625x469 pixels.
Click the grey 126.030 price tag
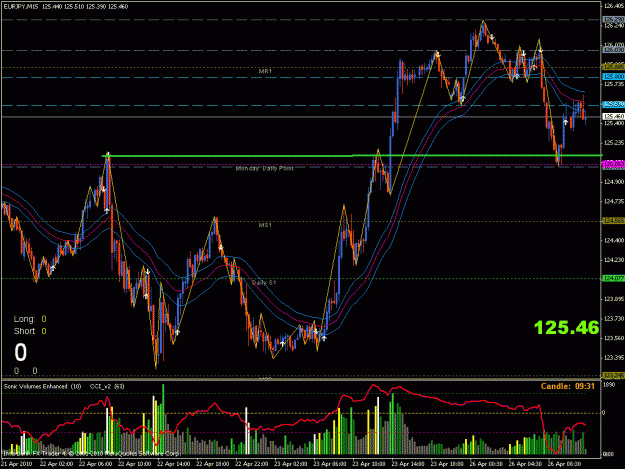[613, 50]
